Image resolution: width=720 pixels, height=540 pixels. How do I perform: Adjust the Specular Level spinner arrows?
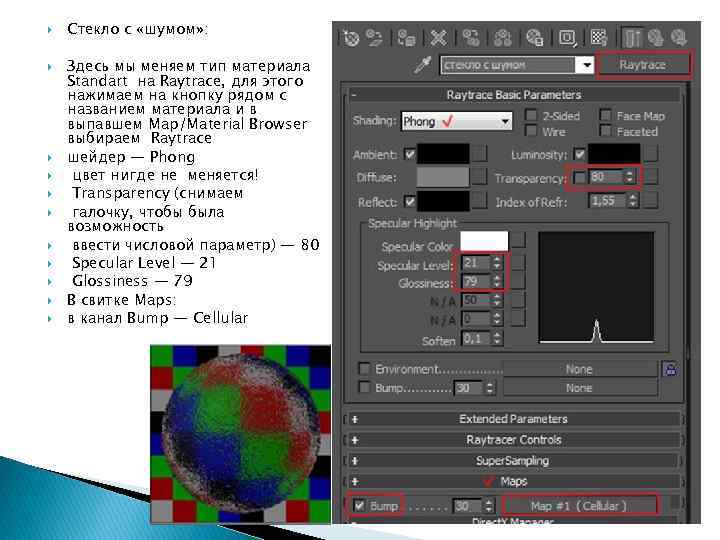pyautogui.click(x=497, y=263)
